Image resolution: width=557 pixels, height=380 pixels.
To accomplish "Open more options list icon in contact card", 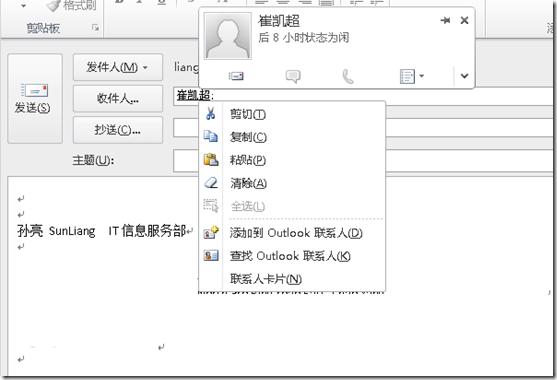I will point(407,76).
